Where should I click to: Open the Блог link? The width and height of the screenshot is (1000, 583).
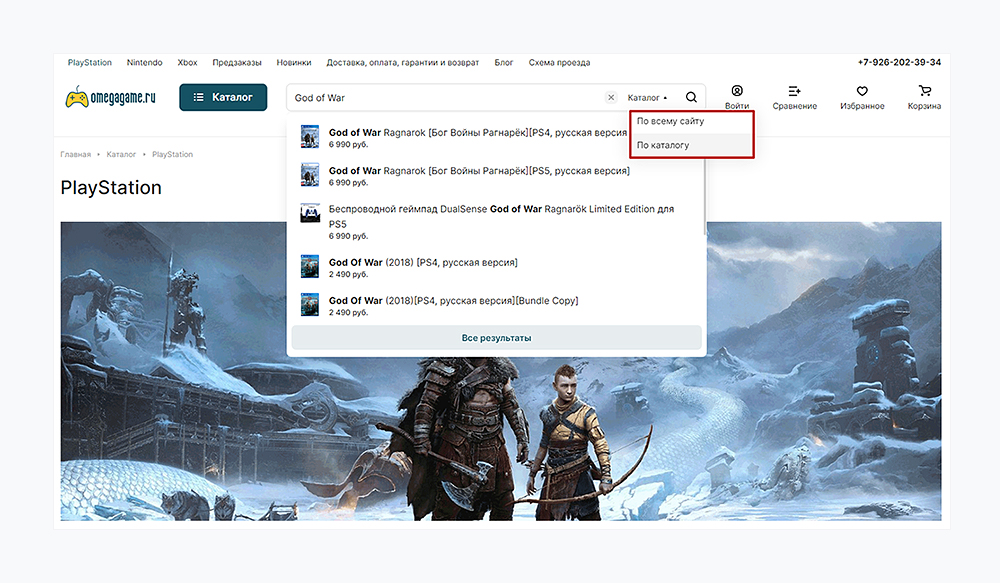pyautogui.click(x=504, y=63)
